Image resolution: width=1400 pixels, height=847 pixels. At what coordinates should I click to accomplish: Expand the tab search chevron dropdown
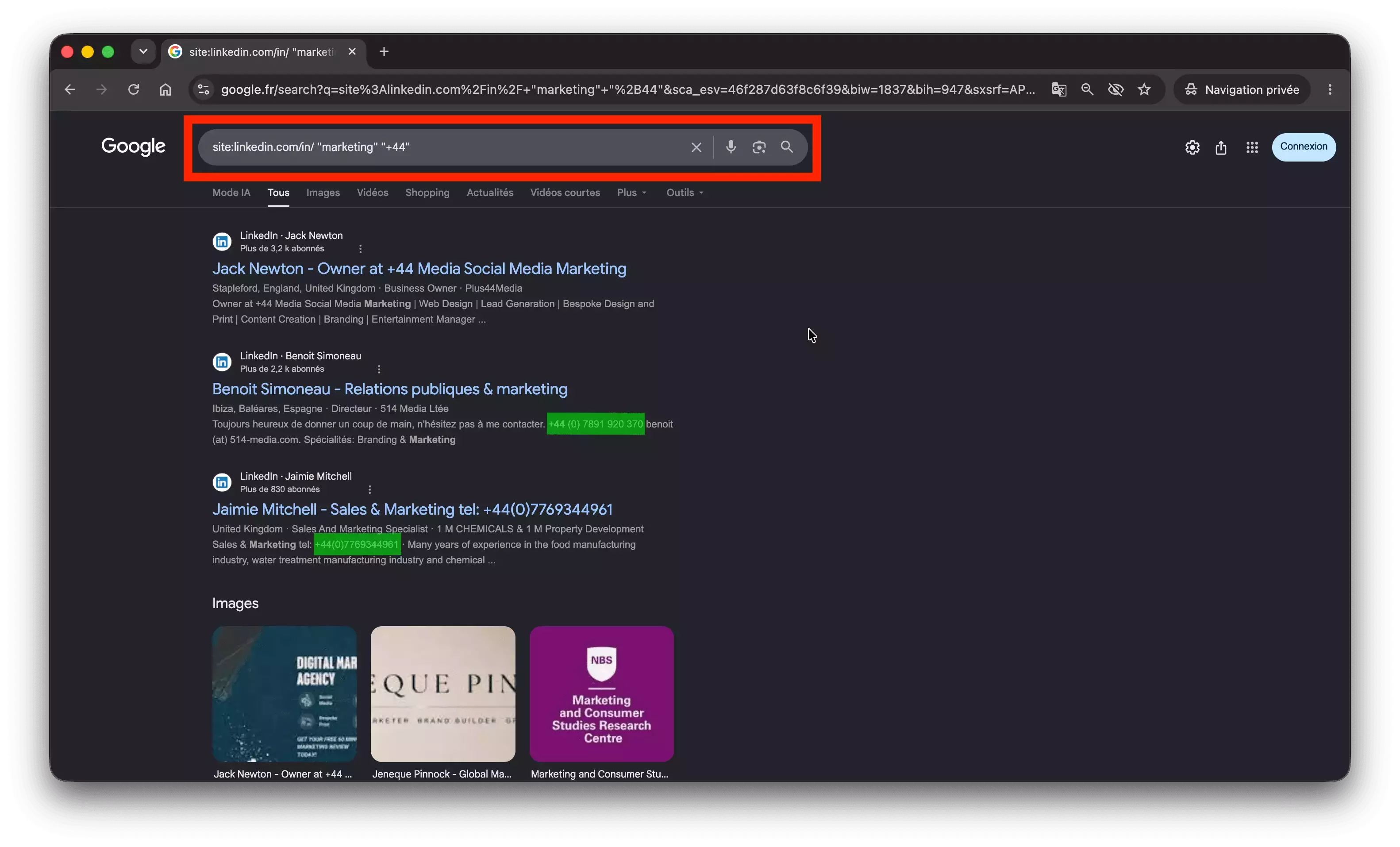tap(143, 52)
